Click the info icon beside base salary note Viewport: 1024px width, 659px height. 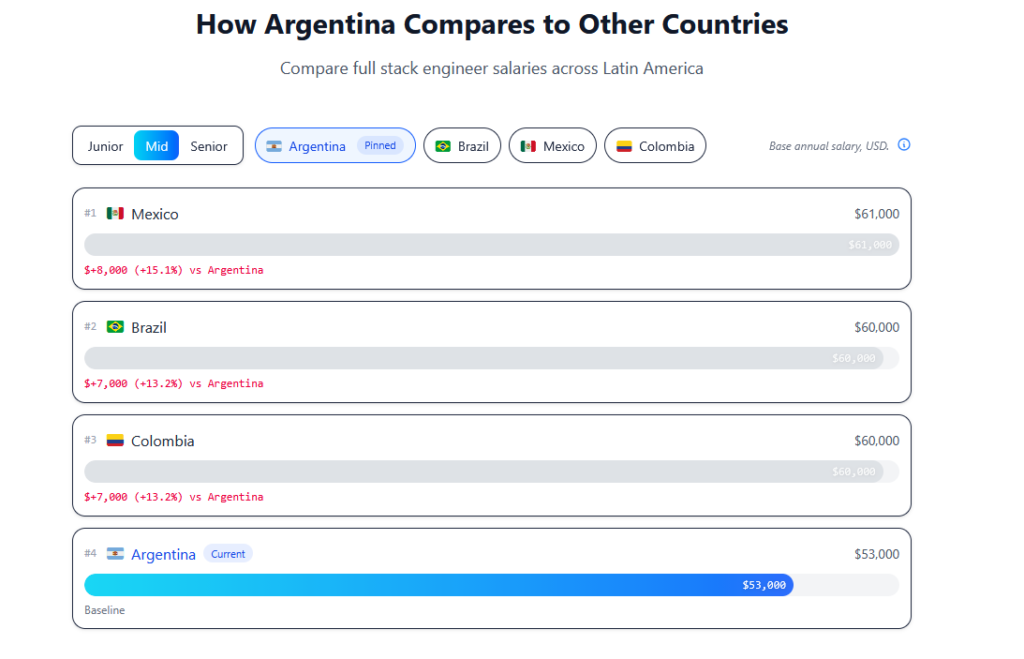904,145
